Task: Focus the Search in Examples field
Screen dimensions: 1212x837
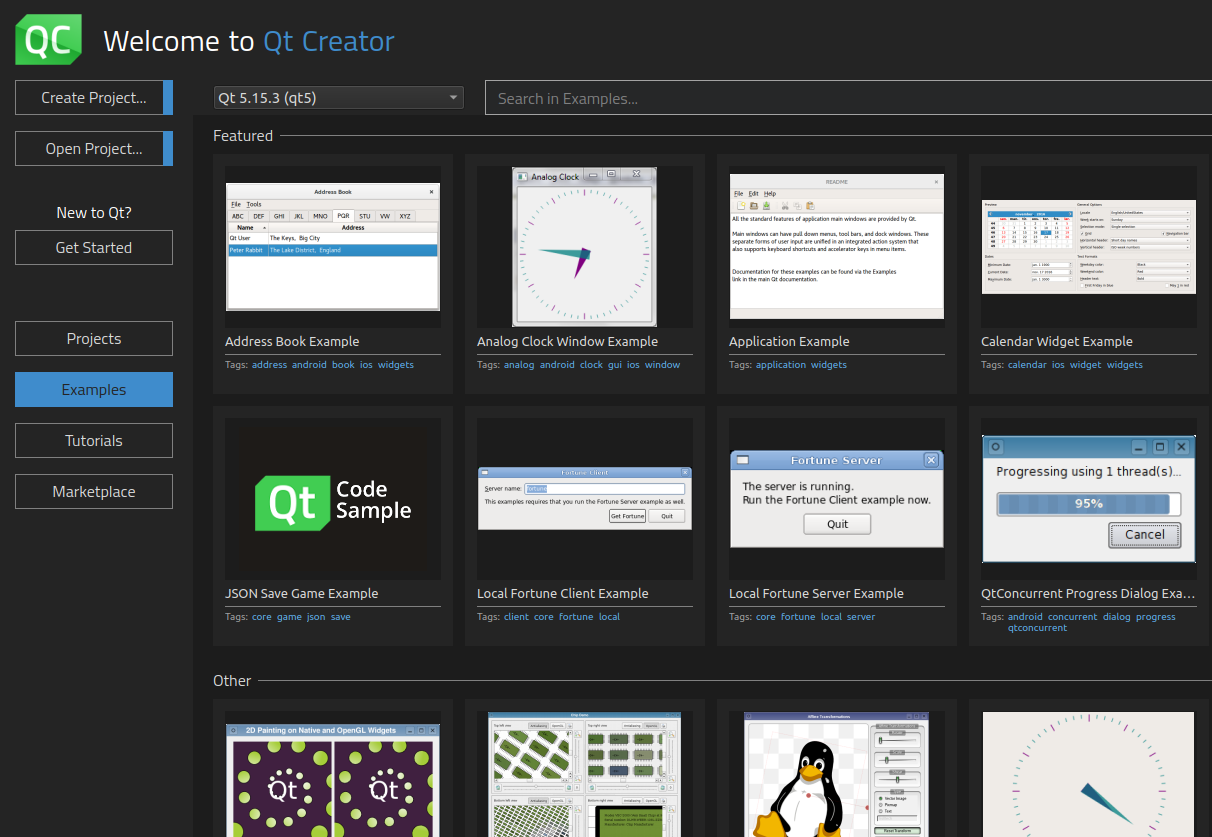Action: point(848,98)
